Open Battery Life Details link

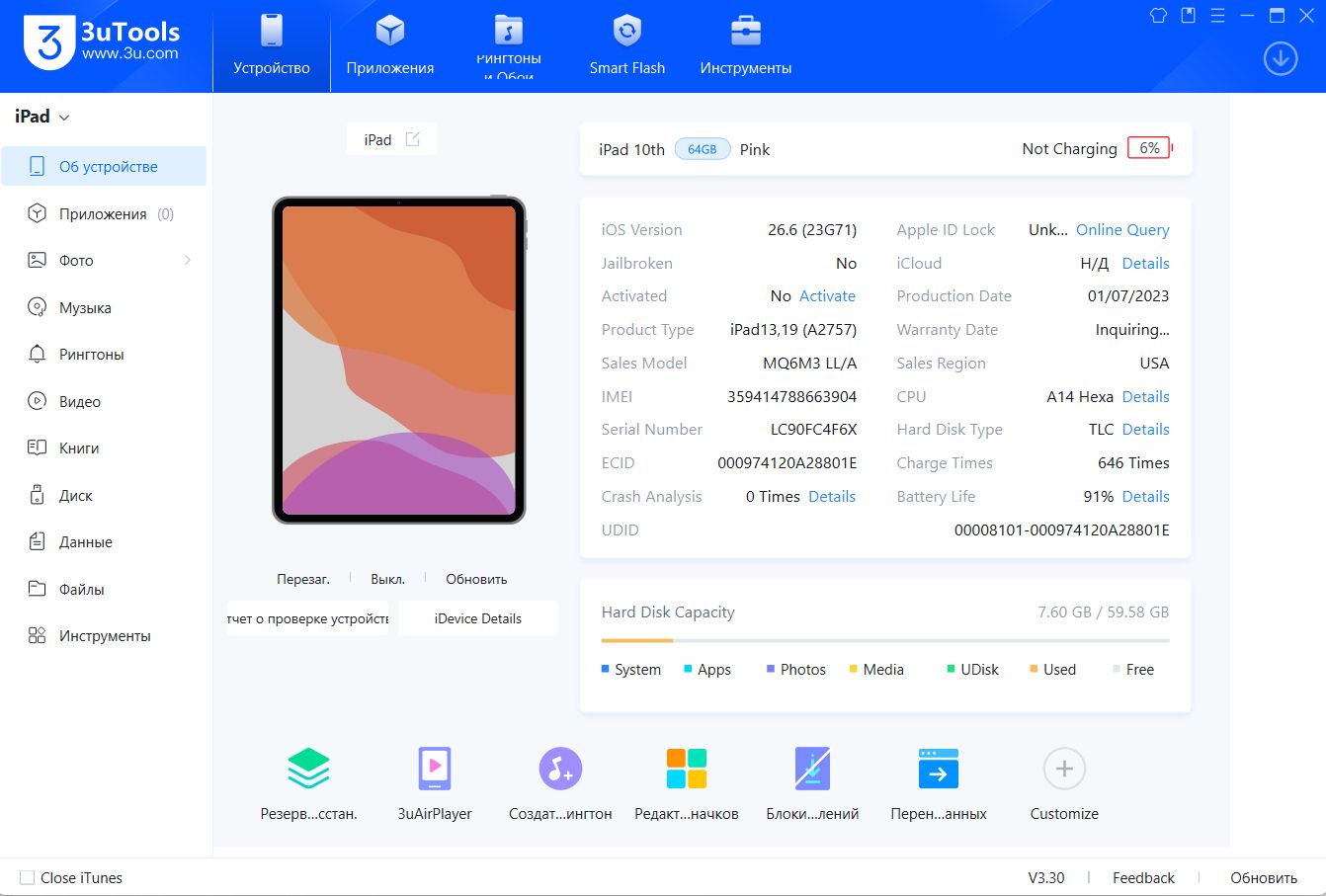(x=1145, y=497)
